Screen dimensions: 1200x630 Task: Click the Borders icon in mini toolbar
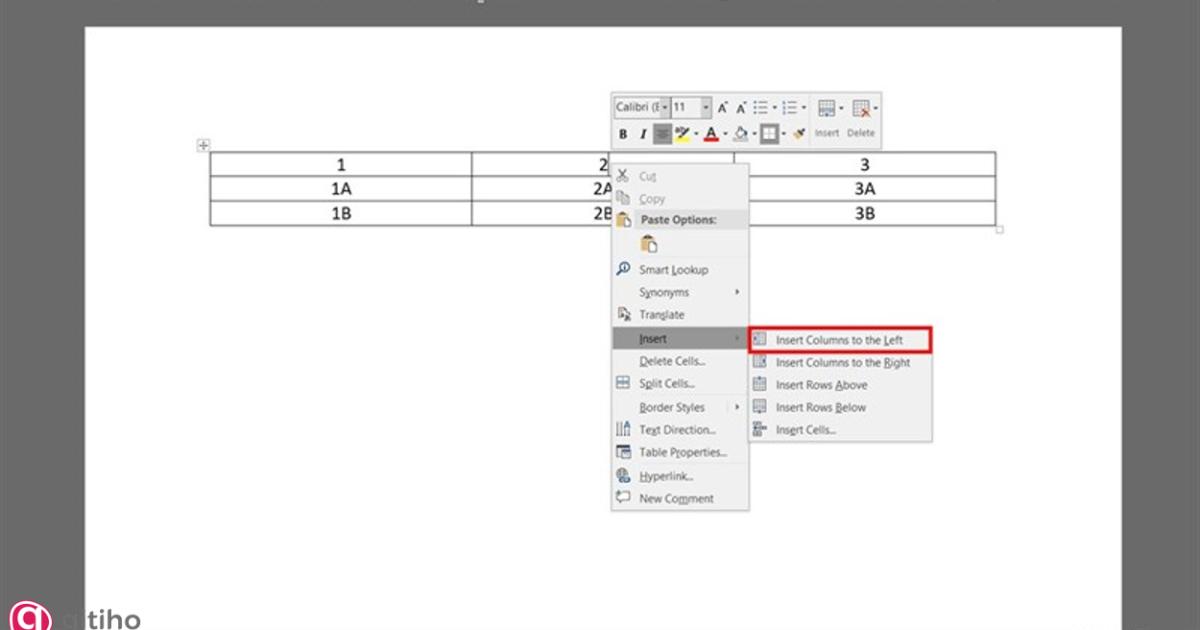coord(768,134)
